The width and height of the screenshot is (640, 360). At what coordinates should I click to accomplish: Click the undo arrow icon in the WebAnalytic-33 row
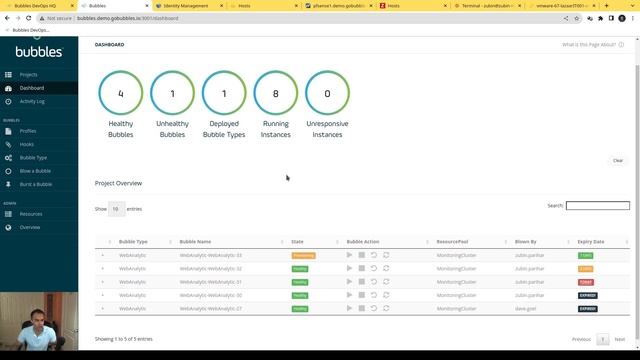[x=374, y=255]
